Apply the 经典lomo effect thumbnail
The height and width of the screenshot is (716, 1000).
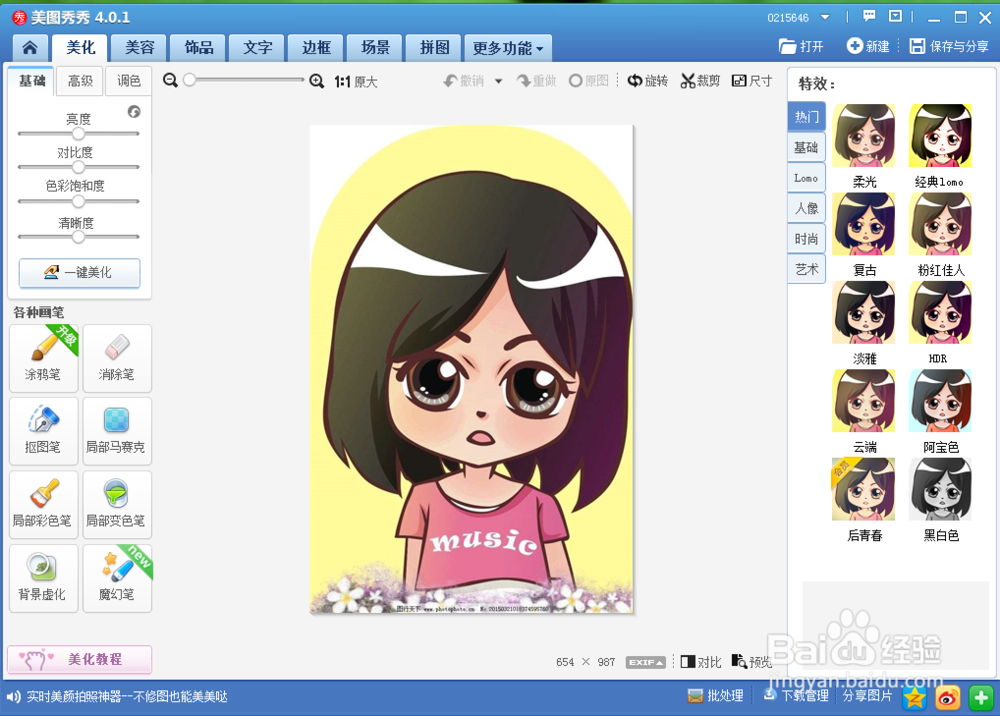(x=941, y=135)
